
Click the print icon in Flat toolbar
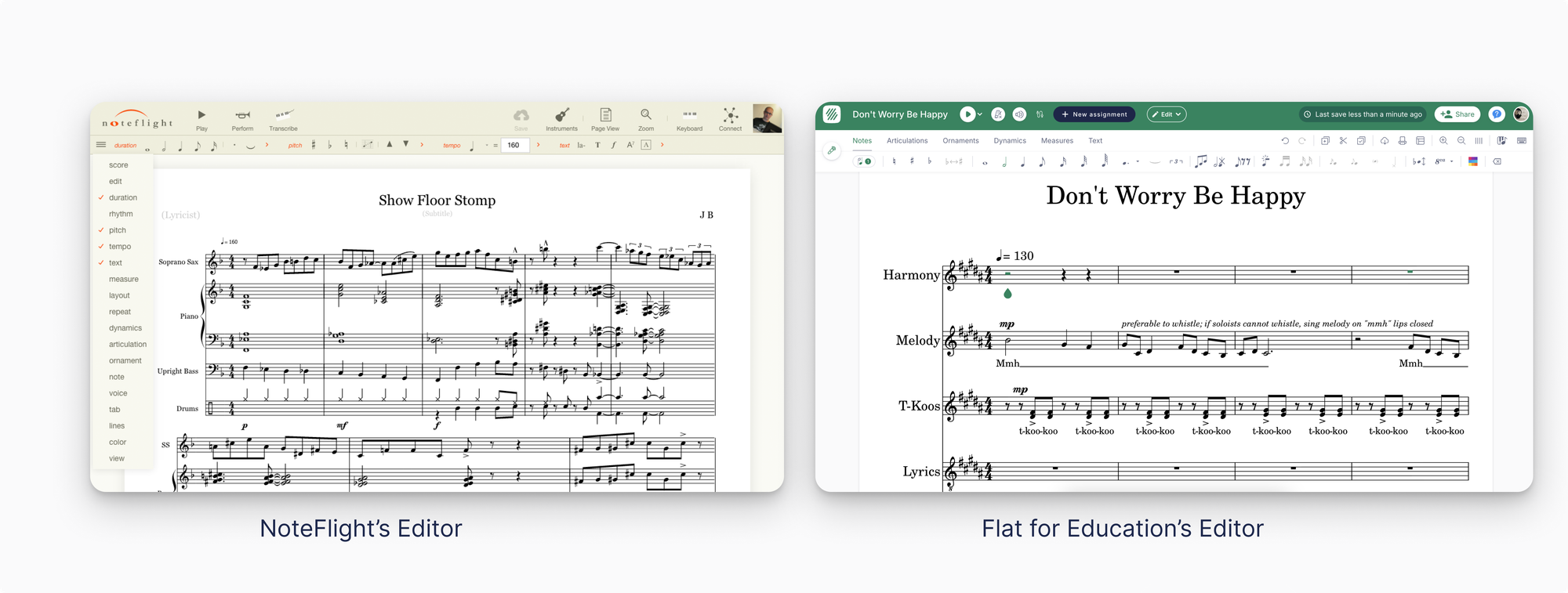1402,141
